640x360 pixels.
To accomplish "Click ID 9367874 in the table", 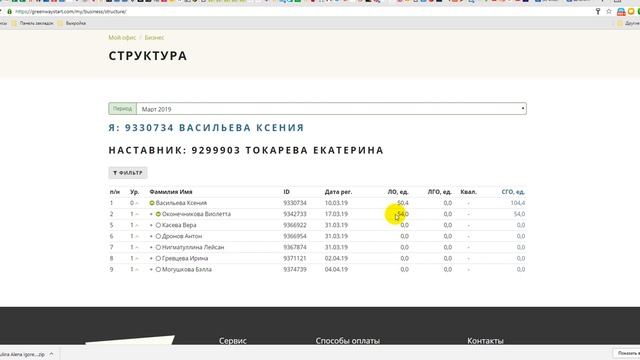I will [295, 247].
